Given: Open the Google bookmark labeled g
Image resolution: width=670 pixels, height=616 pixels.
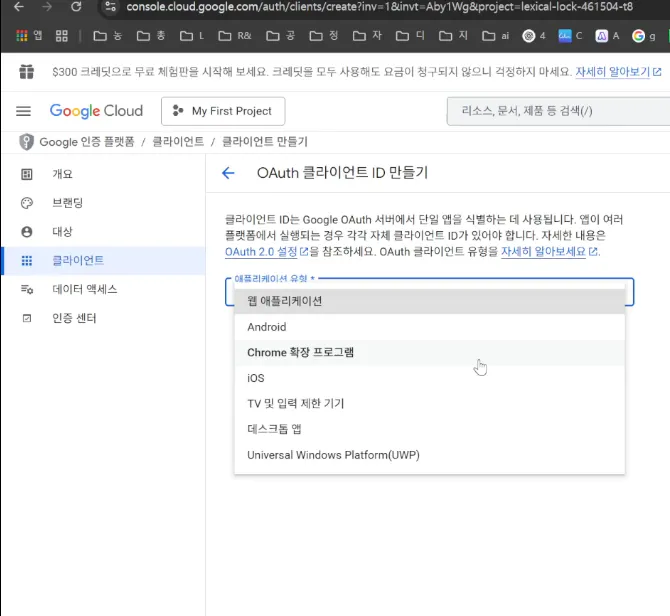Looking at the screenshot, I should click(x=644, y=36).
